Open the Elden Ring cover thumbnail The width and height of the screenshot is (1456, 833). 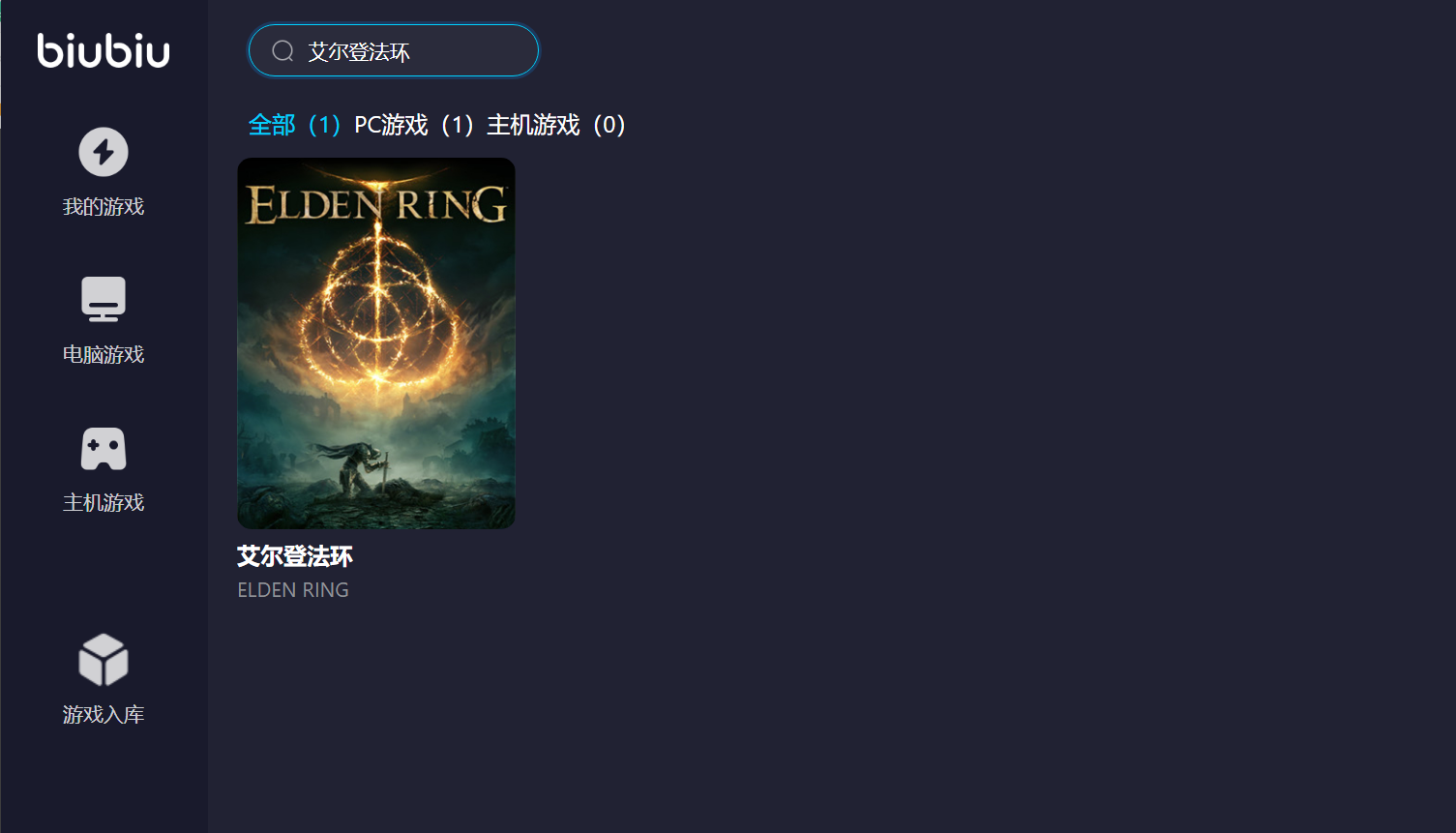point(376,343)
